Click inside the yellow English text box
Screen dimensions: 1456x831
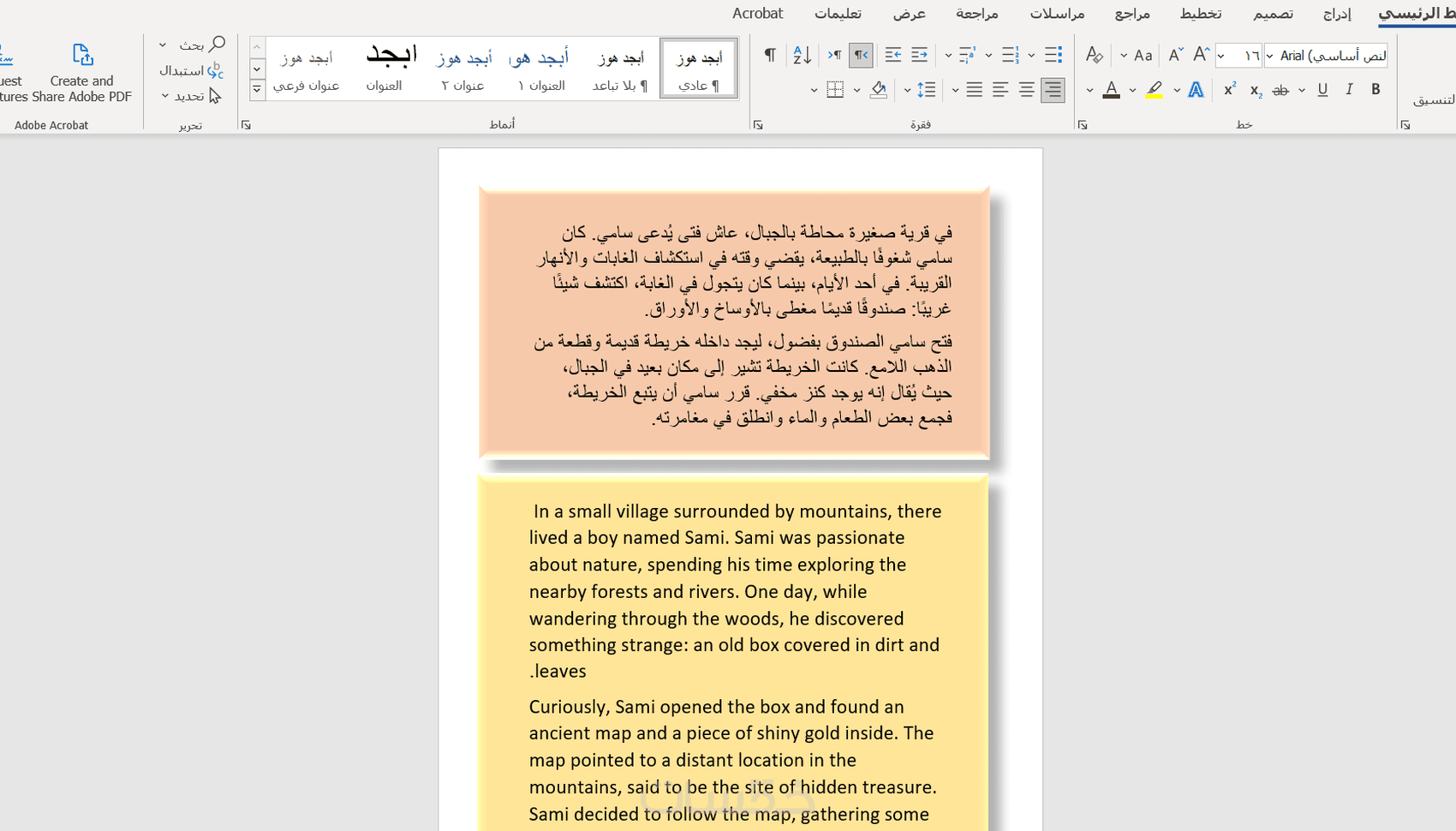click(733, 653)
